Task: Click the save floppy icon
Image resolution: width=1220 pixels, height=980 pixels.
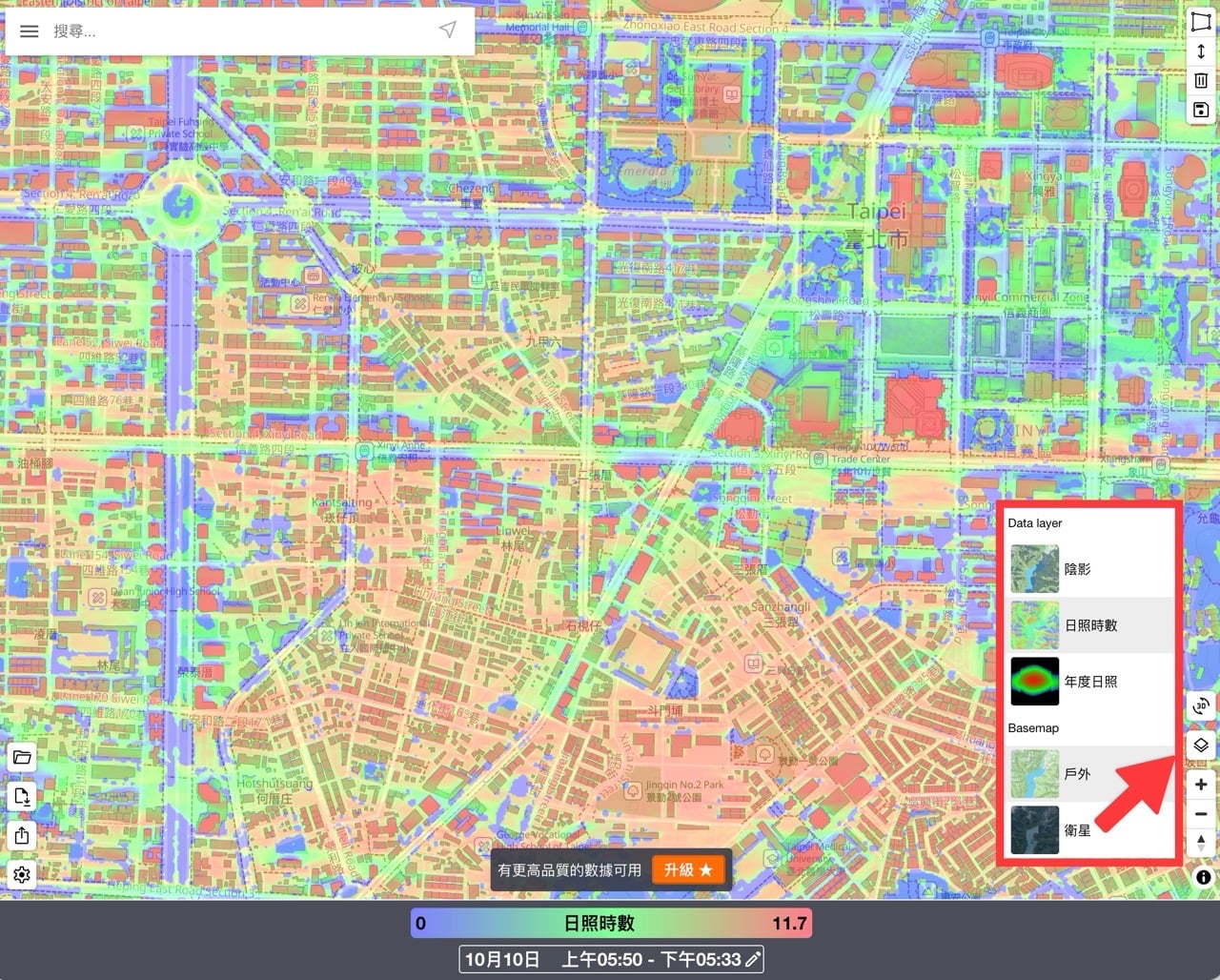Action: 1201,110
